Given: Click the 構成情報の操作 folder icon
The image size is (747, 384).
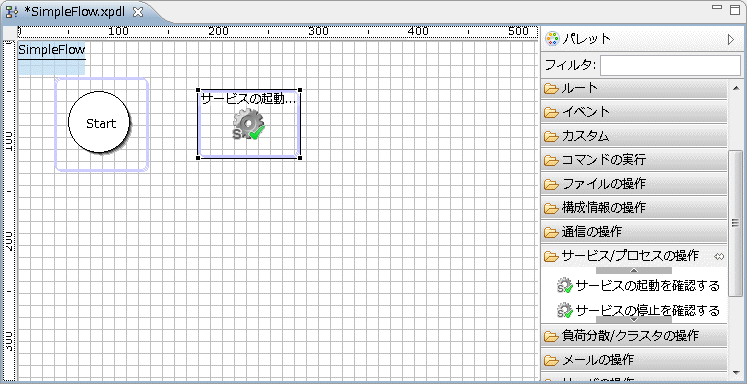Looking at the screenshot, I should [x=551, y=208].
